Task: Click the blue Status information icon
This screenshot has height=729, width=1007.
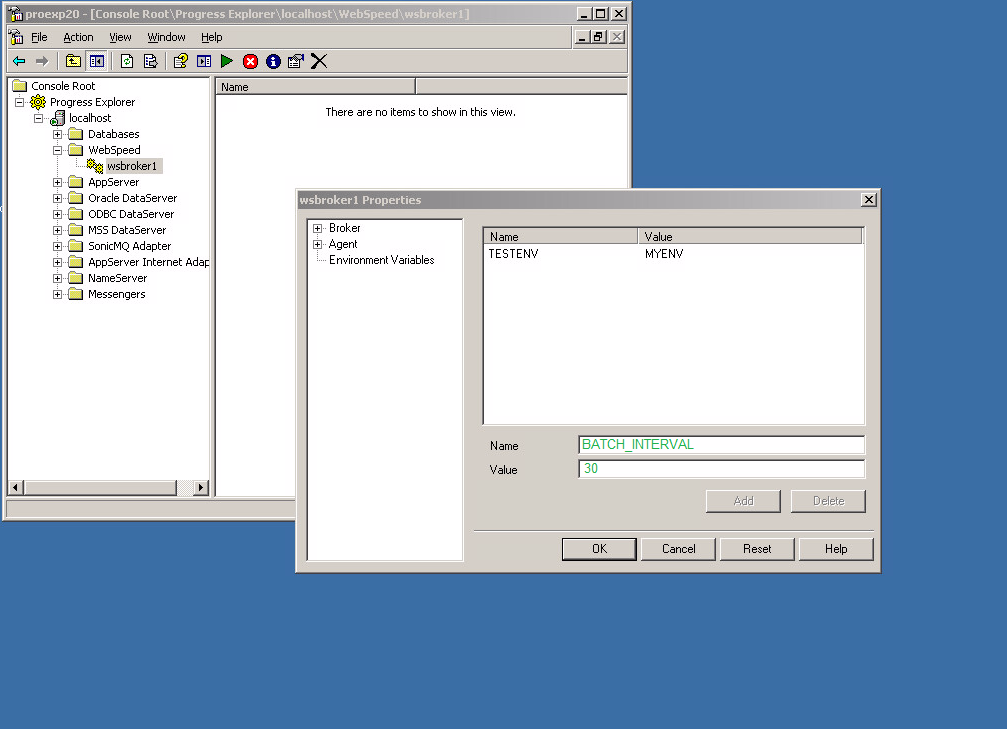Action: coord(273,61)
